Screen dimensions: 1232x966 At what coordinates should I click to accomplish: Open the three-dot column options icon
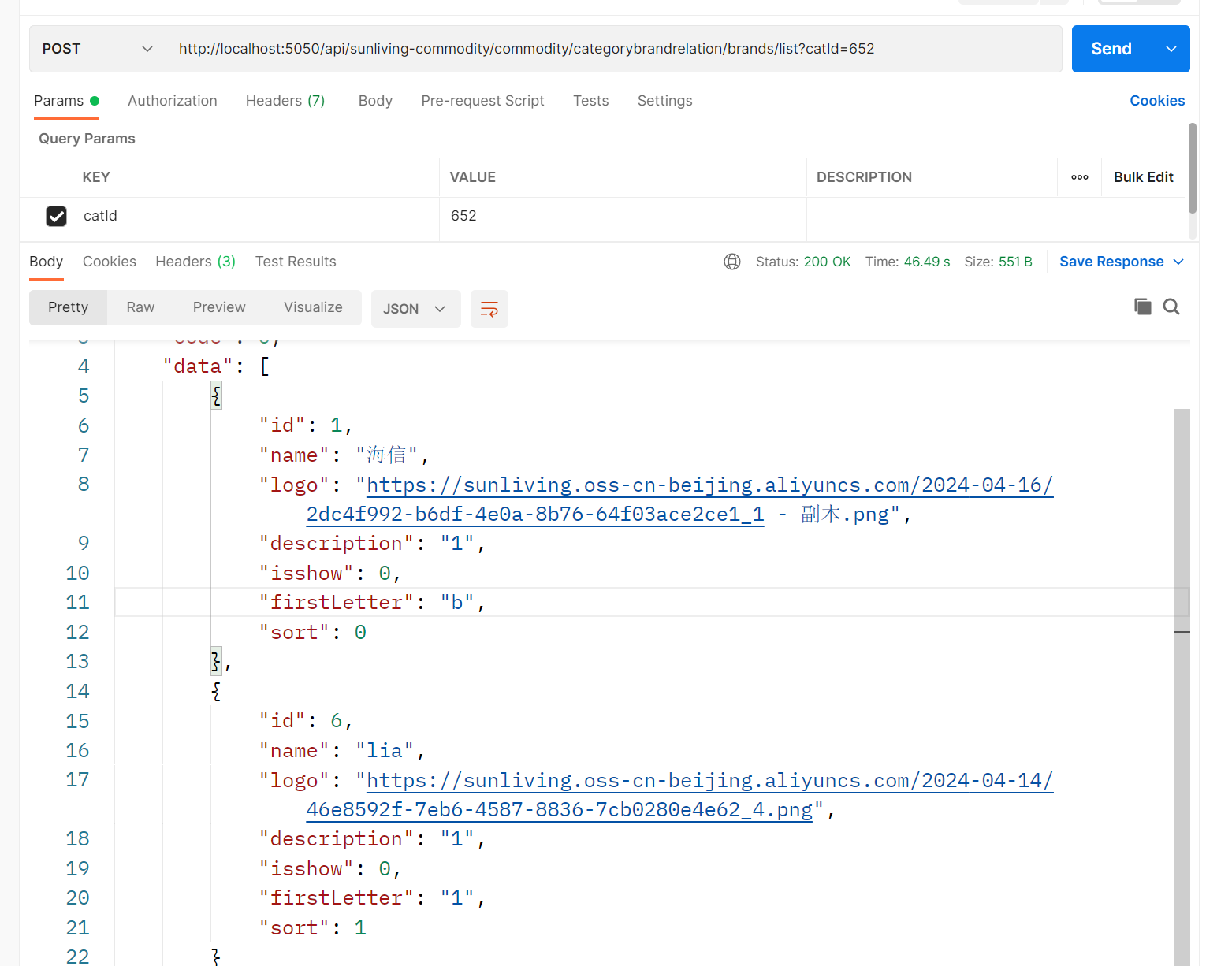[1080, 177]
